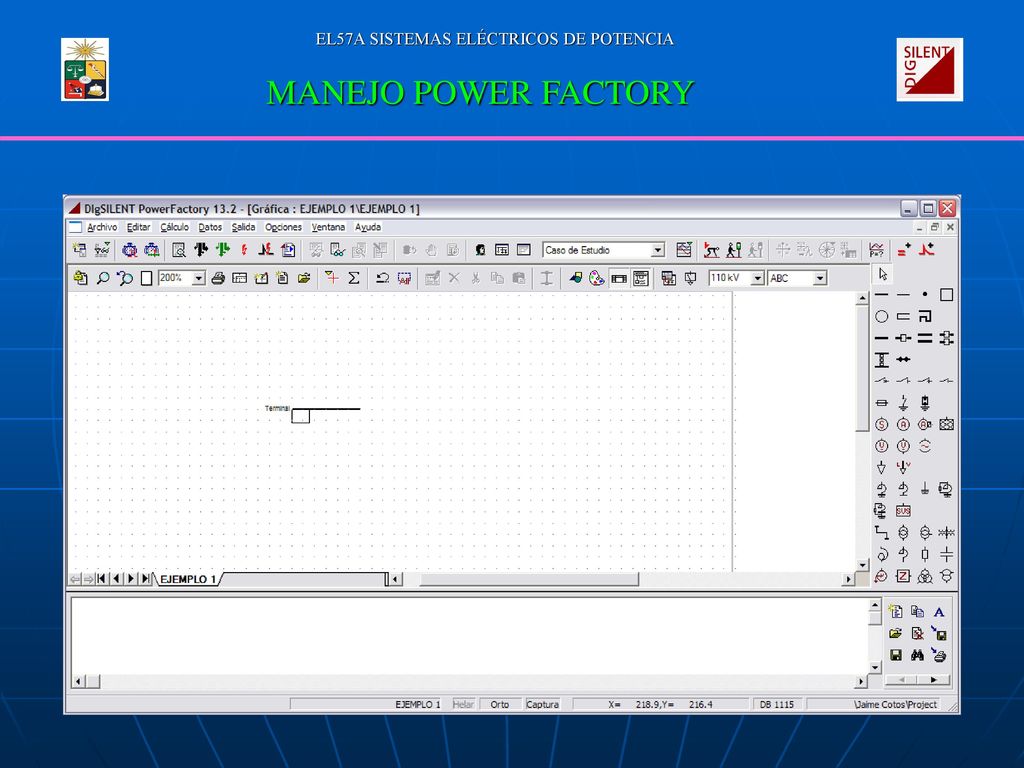Click the zoom whole page icon
Image resolution: width=1024 pixels, height=768 pixels.
(146, 278)
